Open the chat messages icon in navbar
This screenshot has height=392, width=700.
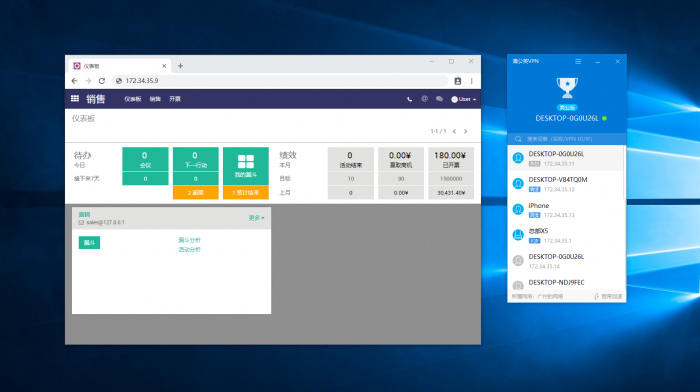[439, 99]
